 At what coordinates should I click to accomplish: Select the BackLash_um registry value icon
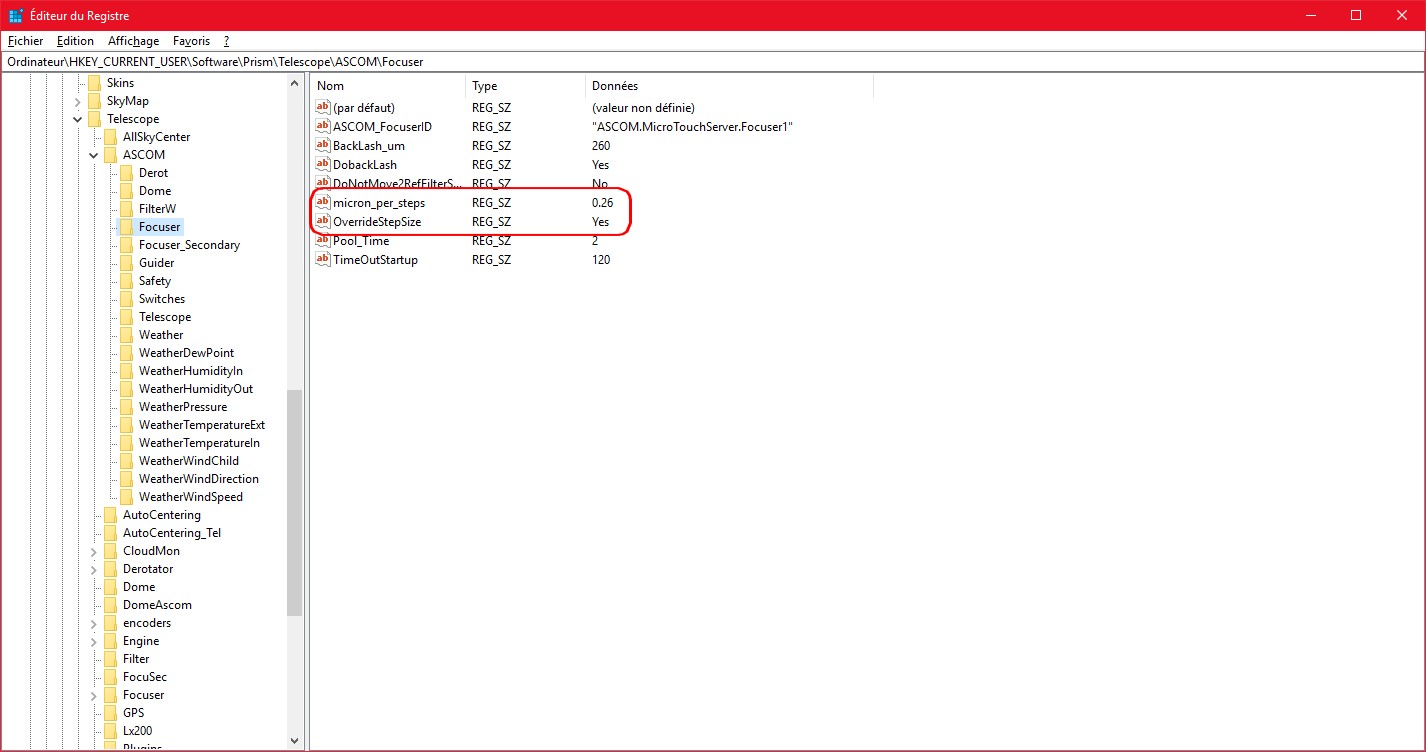(323, 146)
